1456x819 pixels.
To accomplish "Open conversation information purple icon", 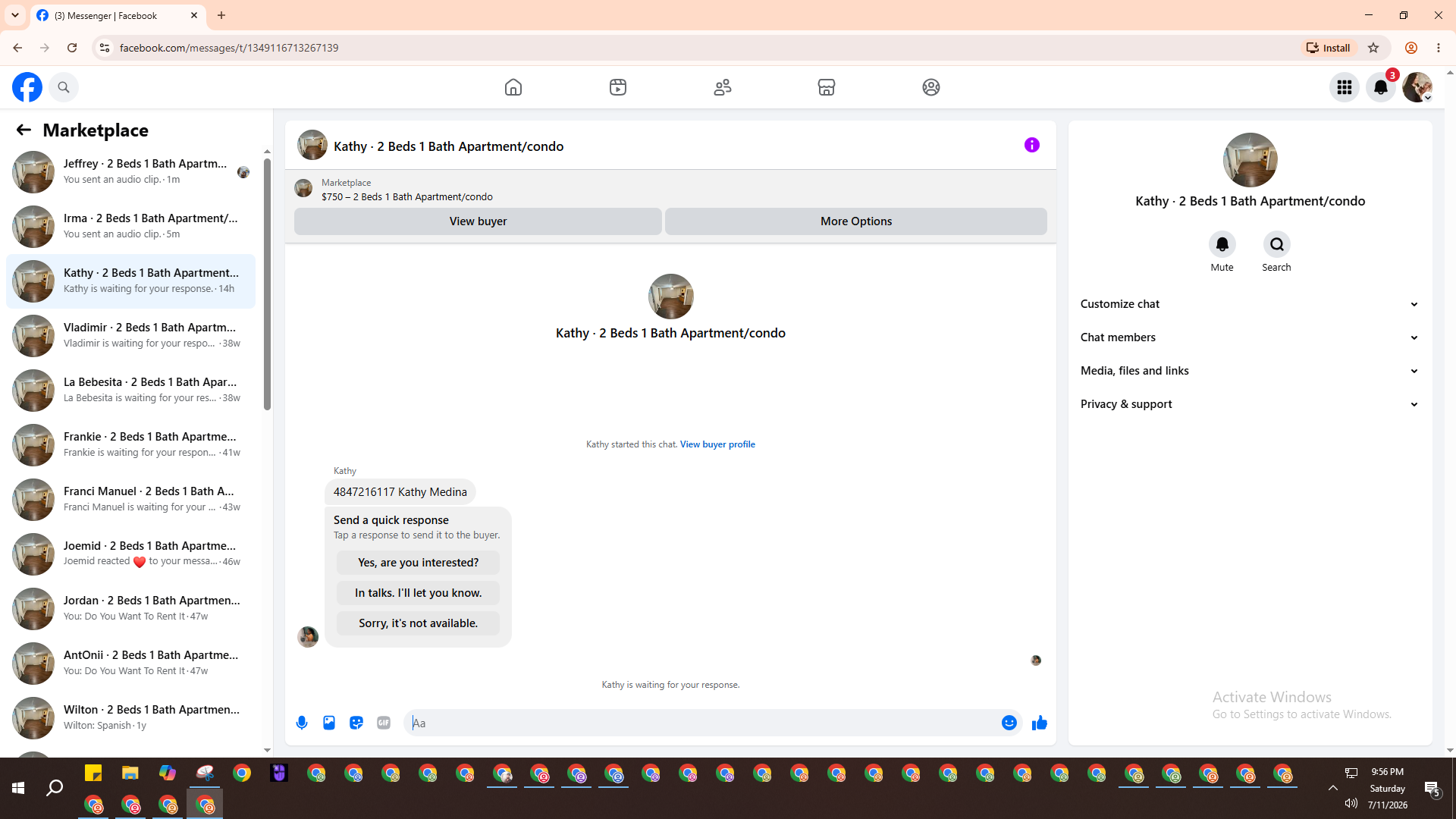I will coord(1032,145).
